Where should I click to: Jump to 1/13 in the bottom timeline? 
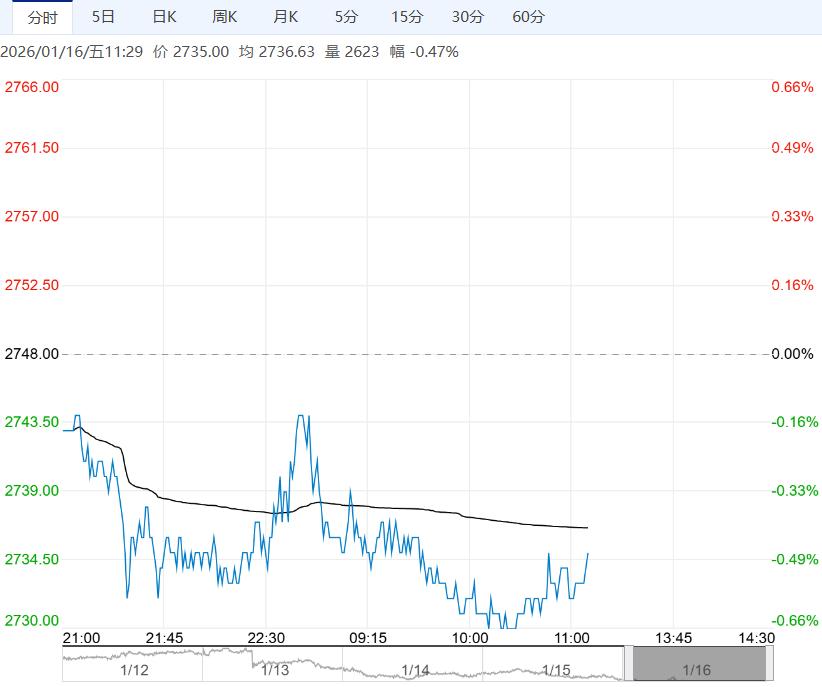(275, 670)
